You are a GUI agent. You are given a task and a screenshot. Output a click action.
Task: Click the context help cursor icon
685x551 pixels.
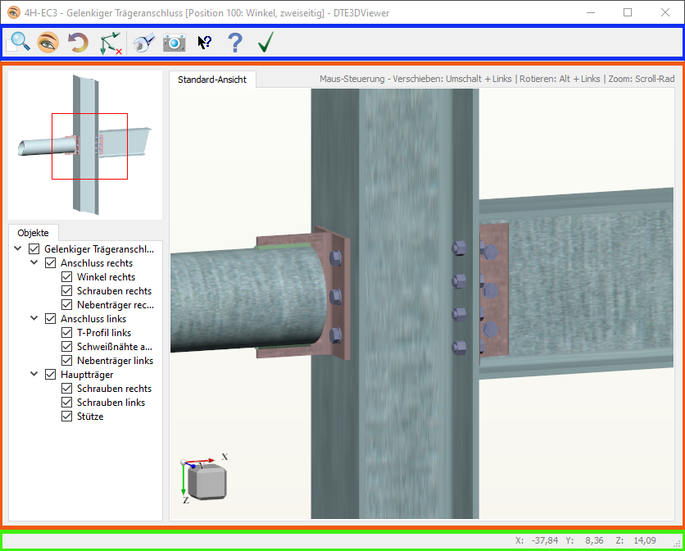(204, 42)
